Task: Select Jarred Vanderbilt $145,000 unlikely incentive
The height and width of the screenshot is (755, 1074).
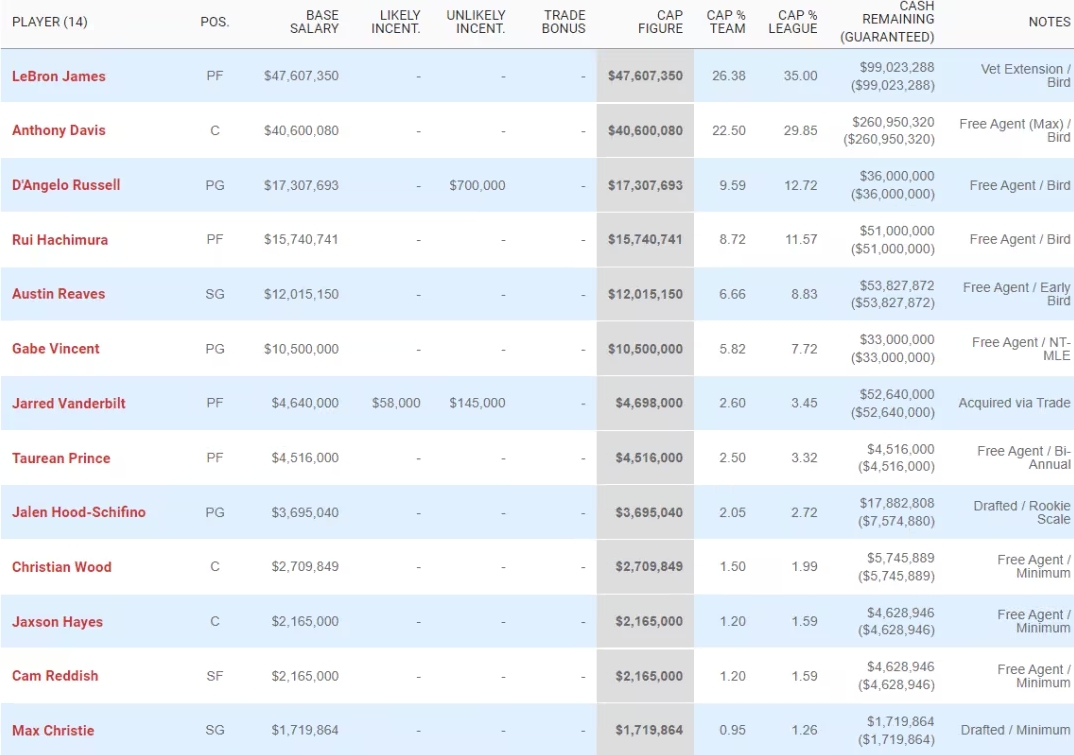Action: click(x=477, y=404)
